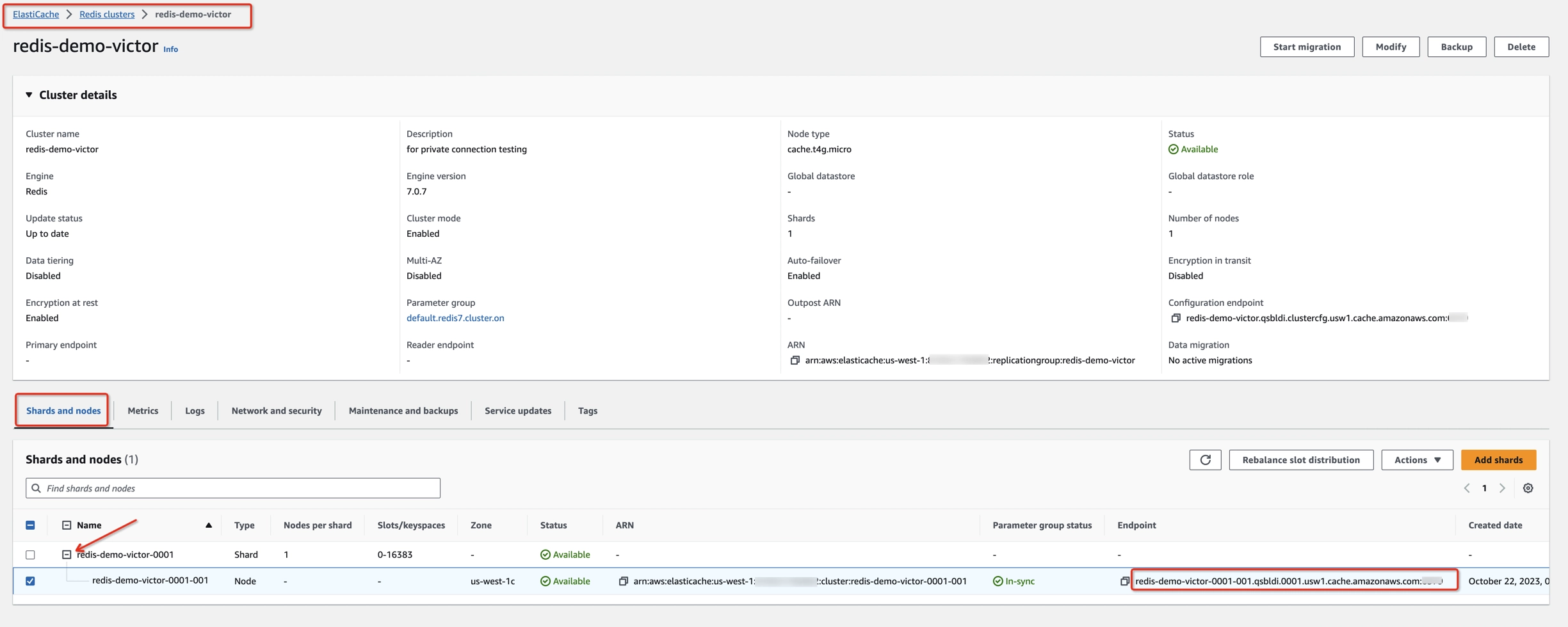Open the Network and security tab

click(277, 411)
